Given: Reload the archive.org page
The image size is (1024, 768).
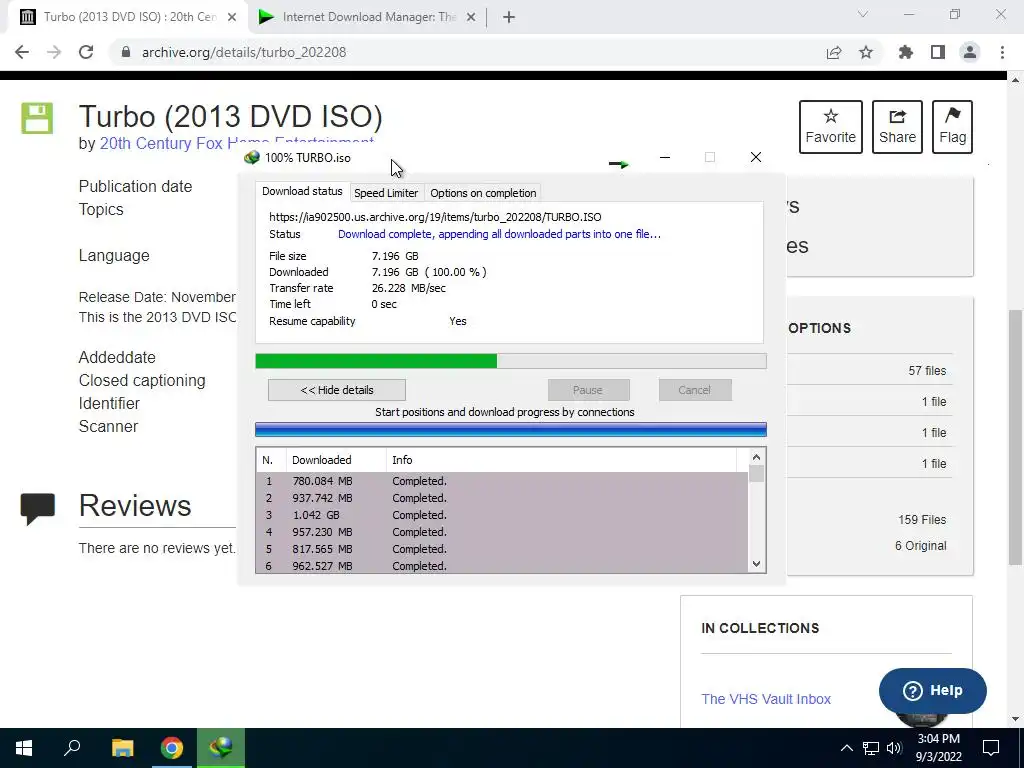Looking at the screenshot, I should 86,52.
